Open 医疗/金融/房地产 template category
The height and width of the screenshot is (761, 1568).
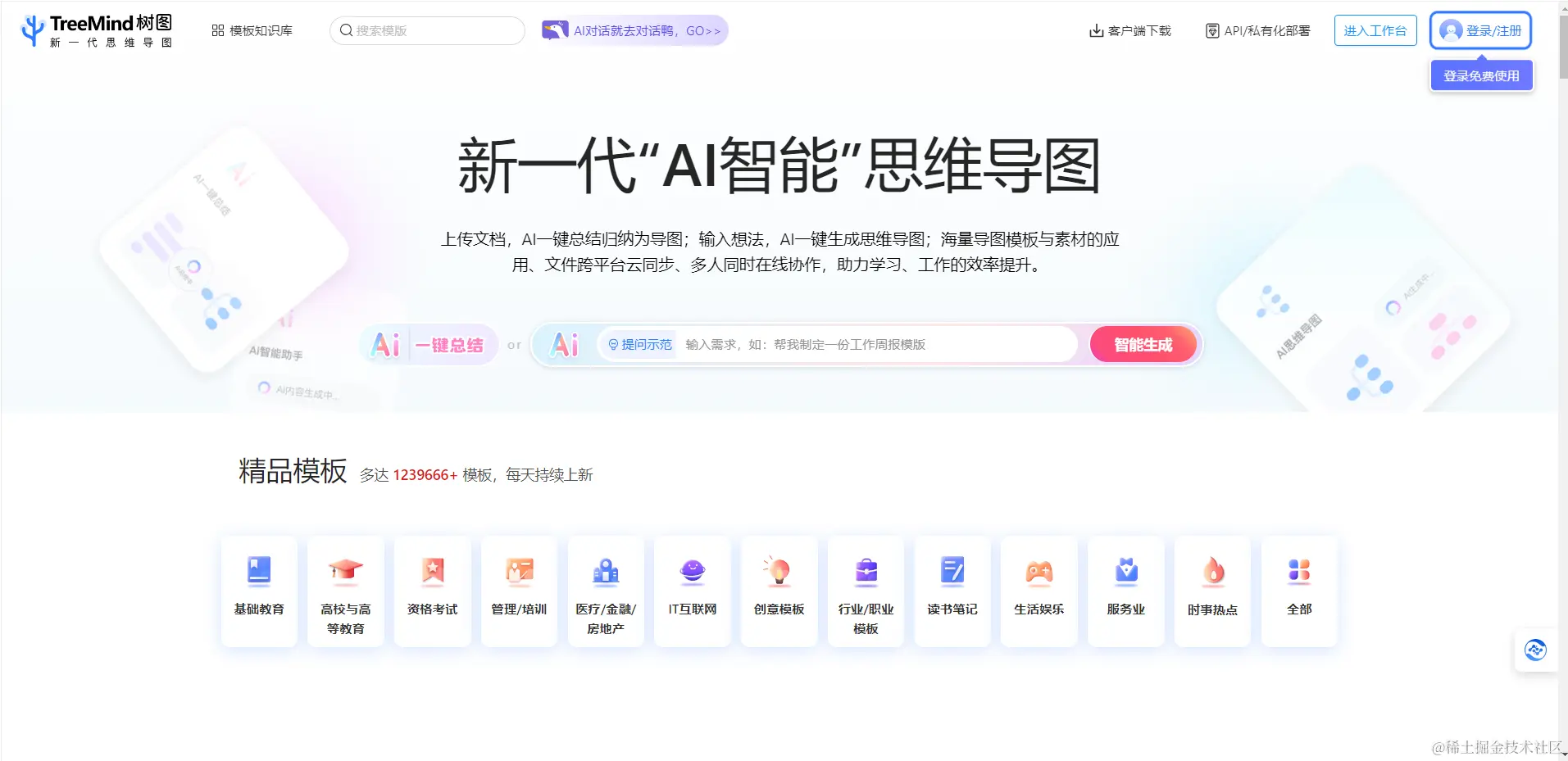[x=606, y=591]
